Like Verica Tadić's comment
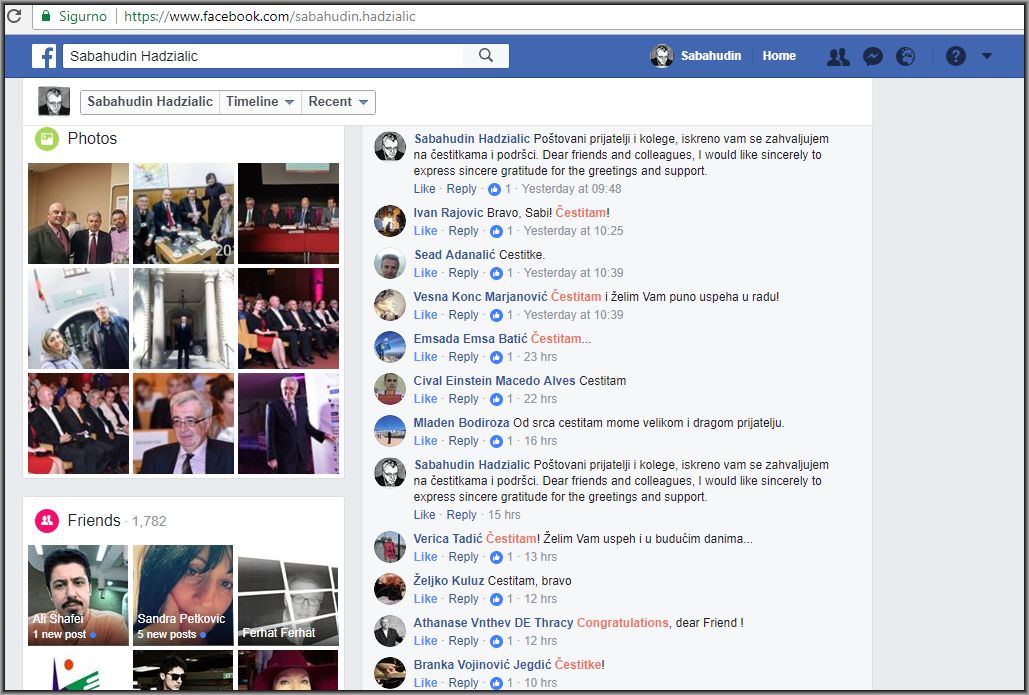This screenshot has width=1029, height=695. 425,557
